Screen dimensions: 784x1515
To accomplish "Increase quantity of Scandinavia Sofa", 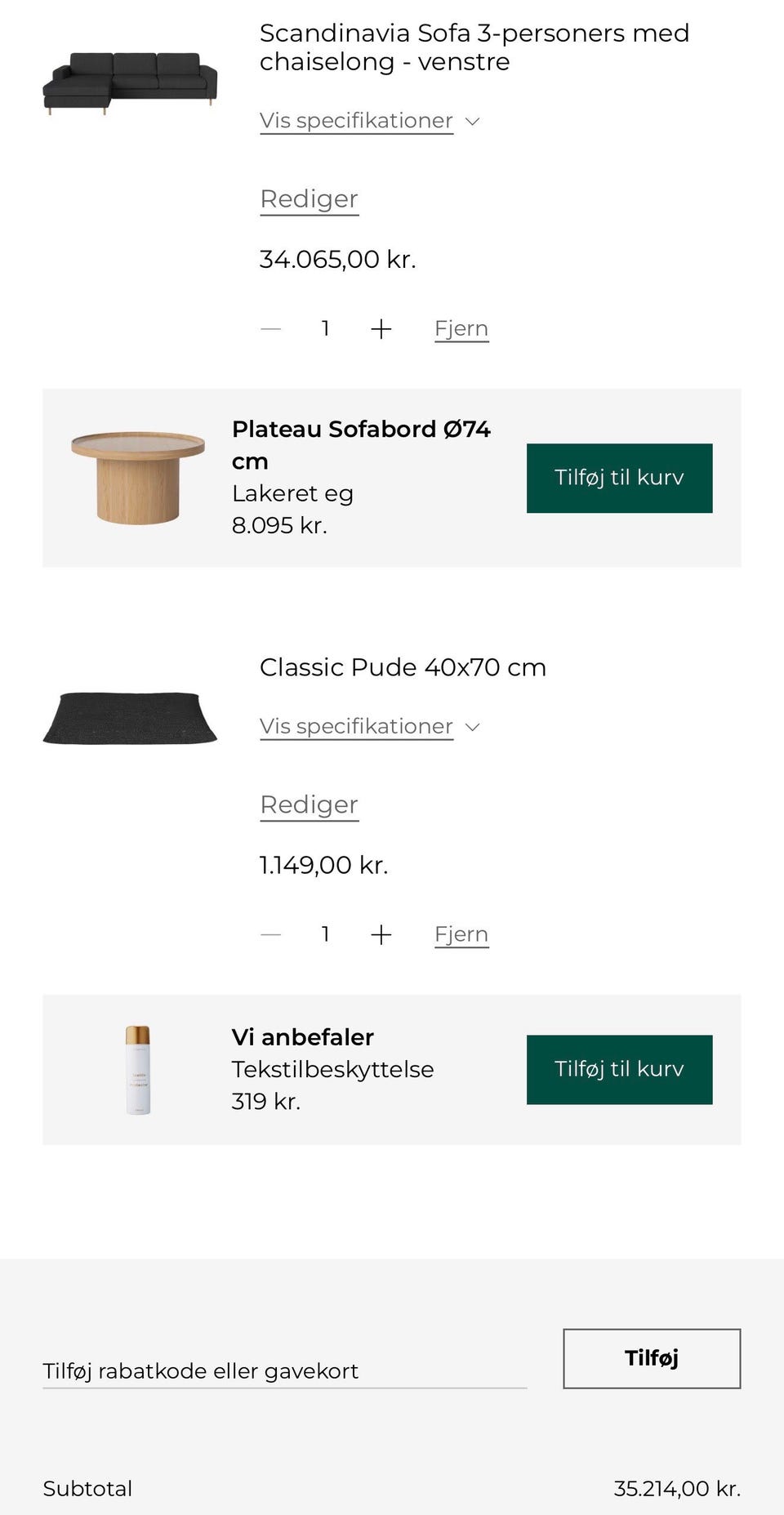I will tap(381, 328).
